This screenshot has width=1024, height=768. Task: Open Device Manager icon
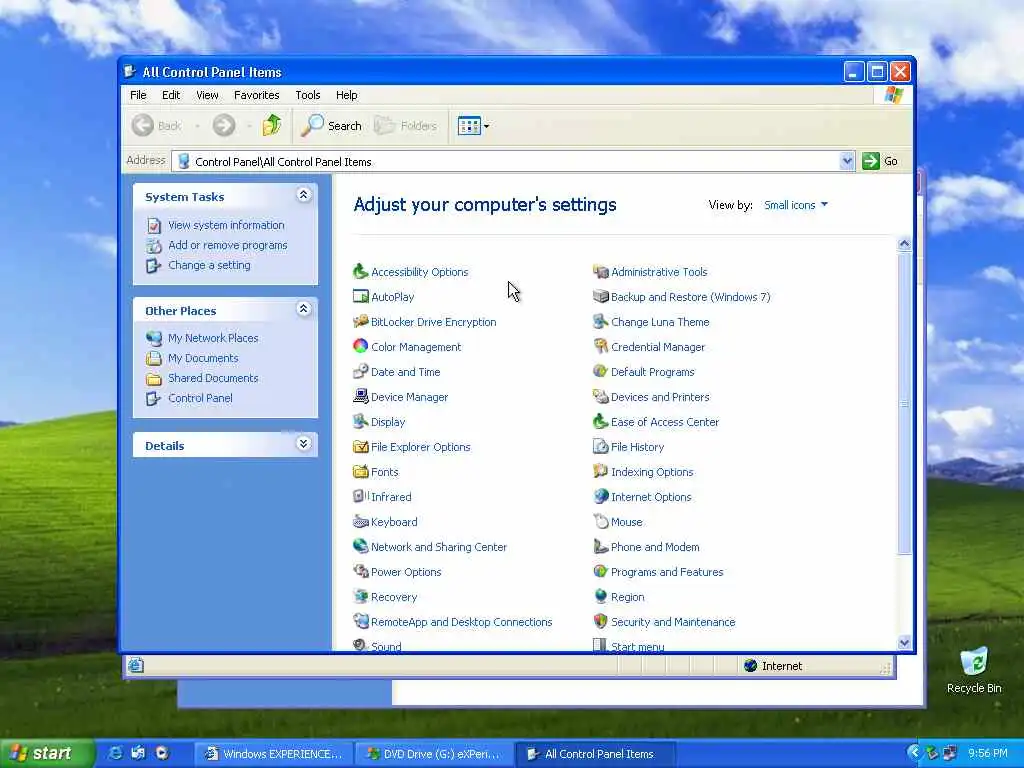[360, 396]
